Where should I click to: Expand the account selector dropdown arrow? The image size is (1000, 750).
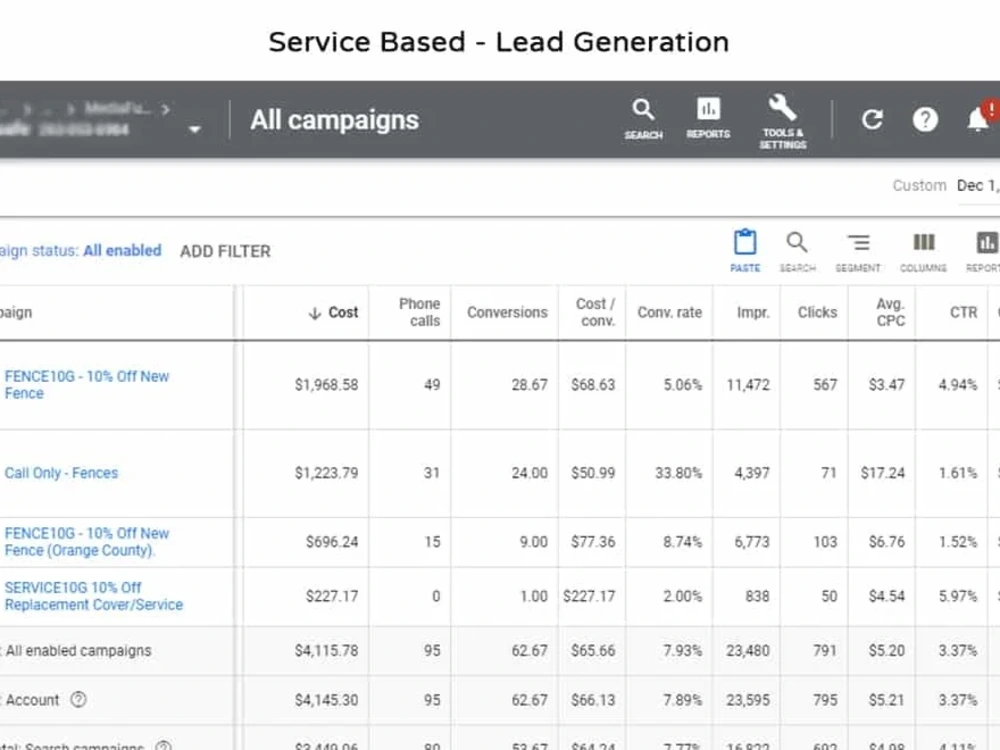tap(195, 129)
